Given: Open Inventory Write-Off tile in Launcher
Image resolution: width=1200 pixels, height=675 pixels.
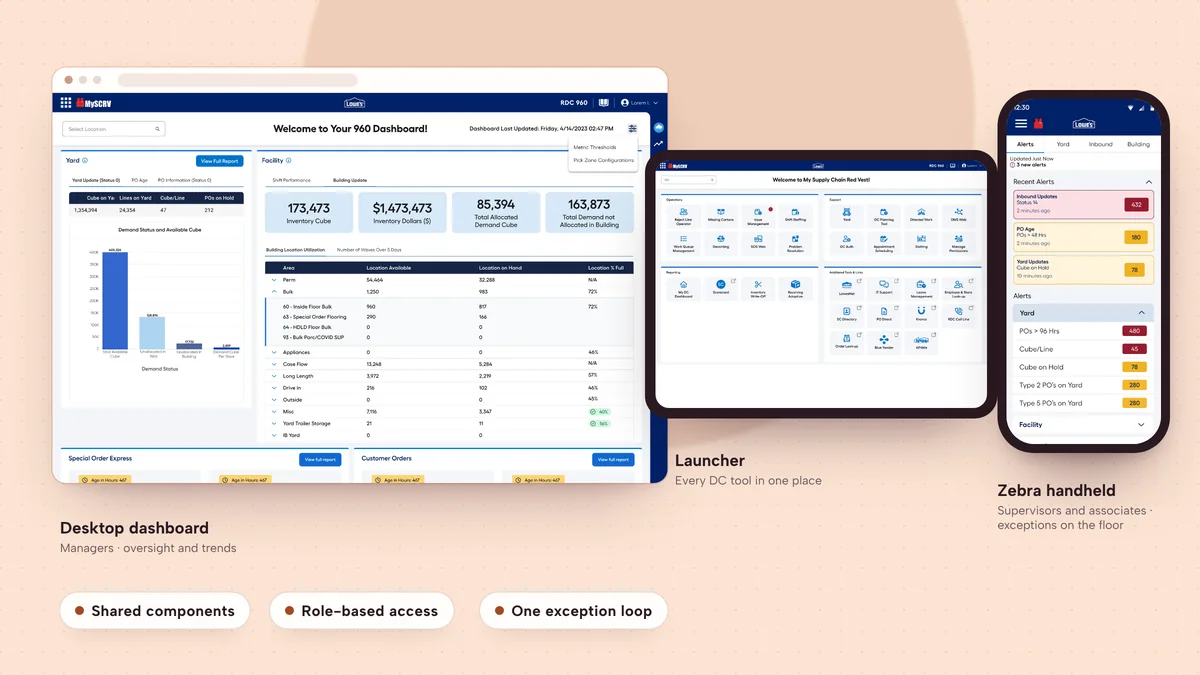Looking at the screenshot, I should coord(758,288).
